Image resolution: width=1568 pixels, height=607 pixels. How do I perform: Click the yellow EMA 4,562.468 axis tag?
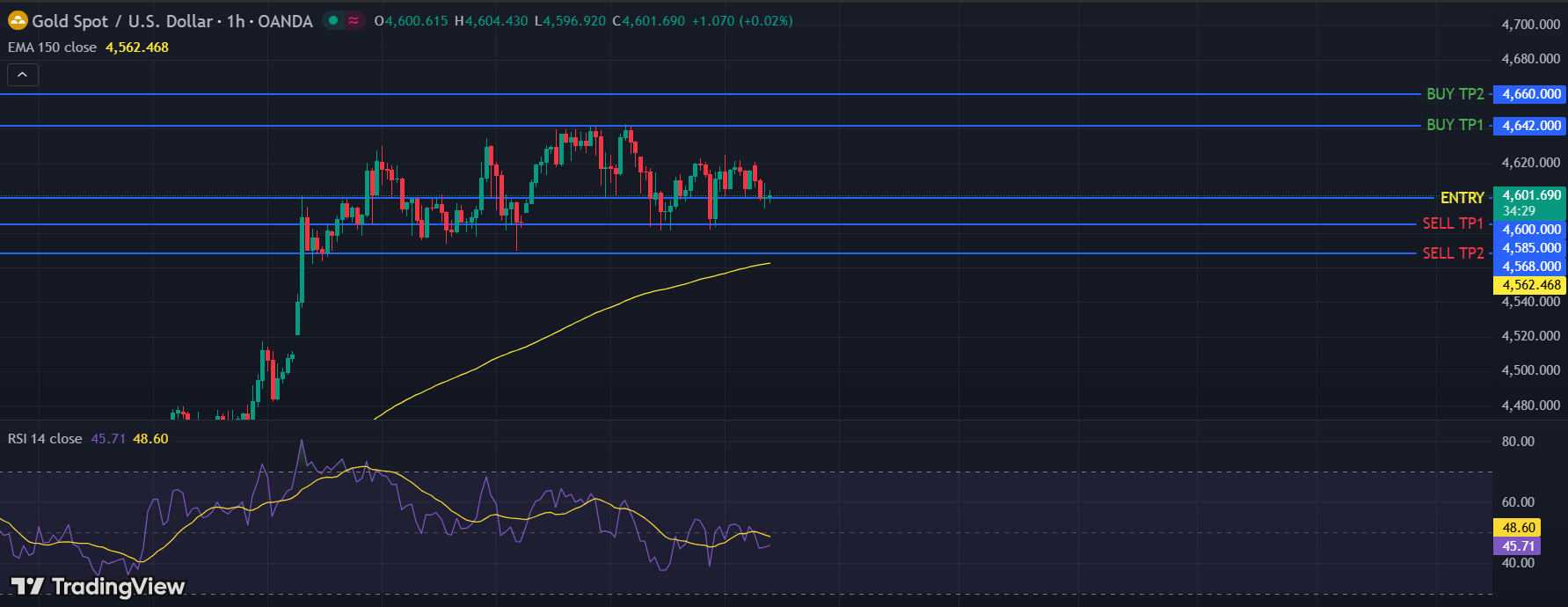tap(1530, 285)
